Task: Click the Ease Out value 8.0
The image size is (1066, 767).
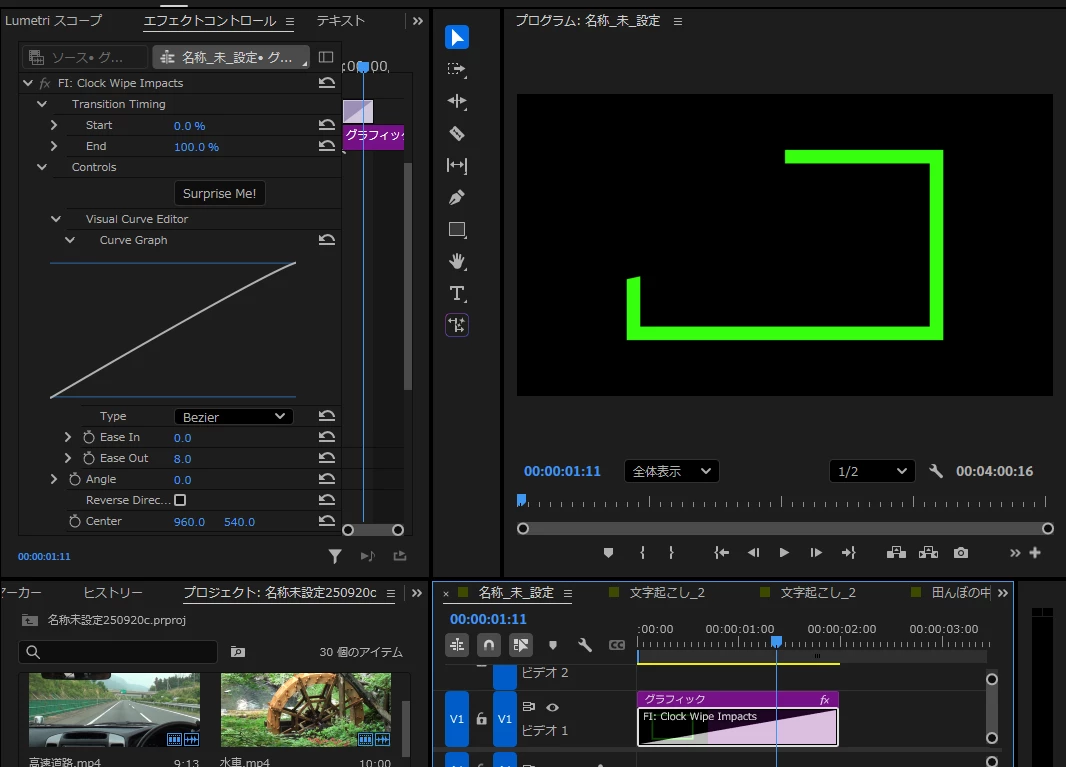Action: pyautogui.click(x=182, y=459)
